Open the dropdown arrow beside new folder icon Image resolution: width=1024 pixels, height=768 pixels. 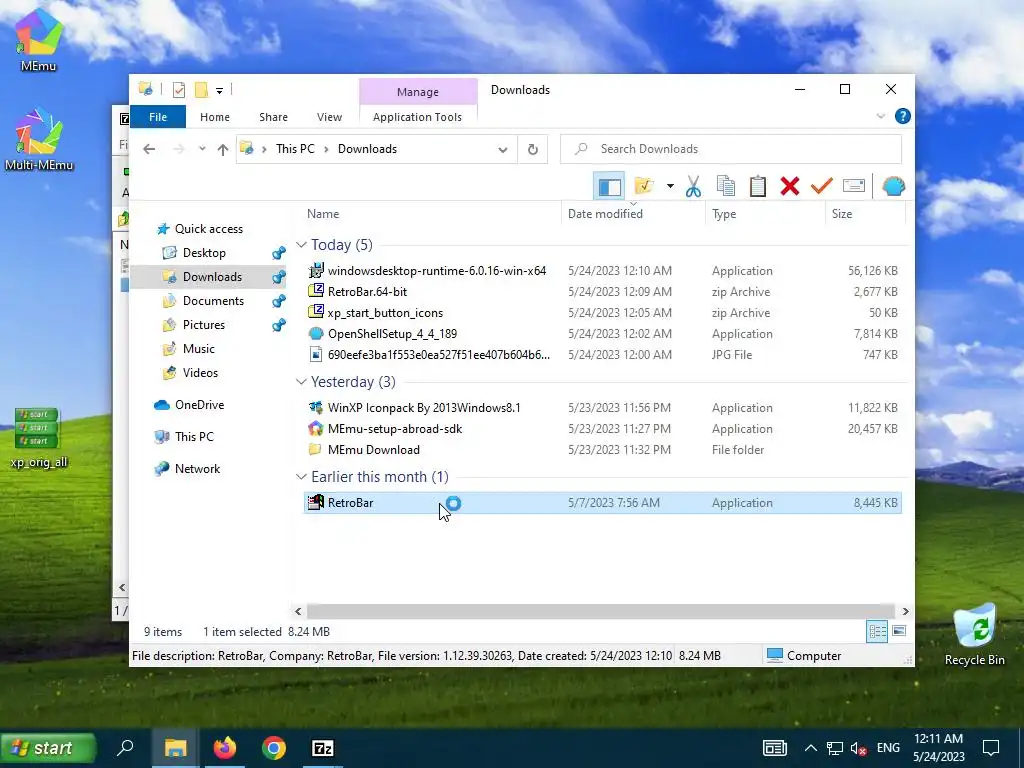pos(670,187)
